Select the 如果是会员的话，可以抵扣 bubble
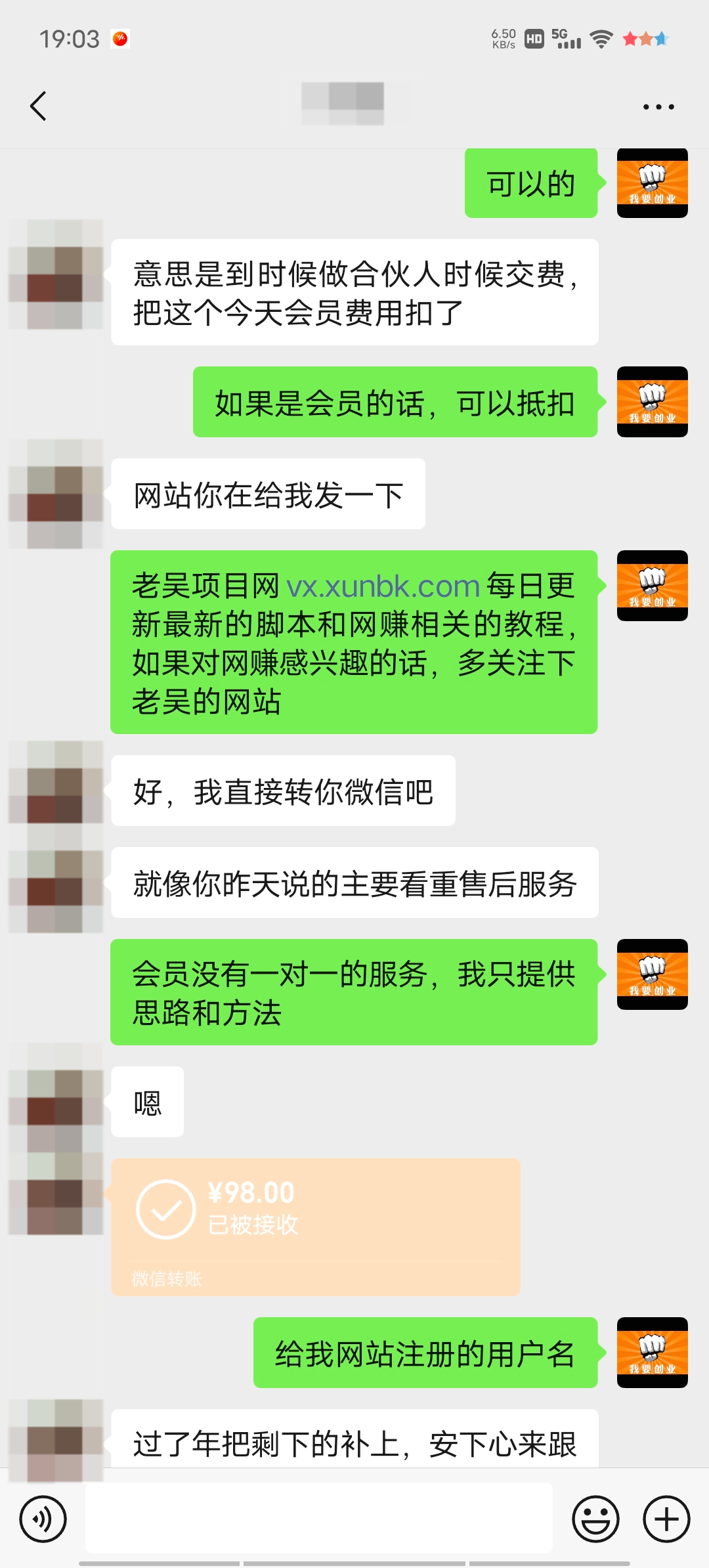This screenshot has height=1568, width=709. [395, 402]
